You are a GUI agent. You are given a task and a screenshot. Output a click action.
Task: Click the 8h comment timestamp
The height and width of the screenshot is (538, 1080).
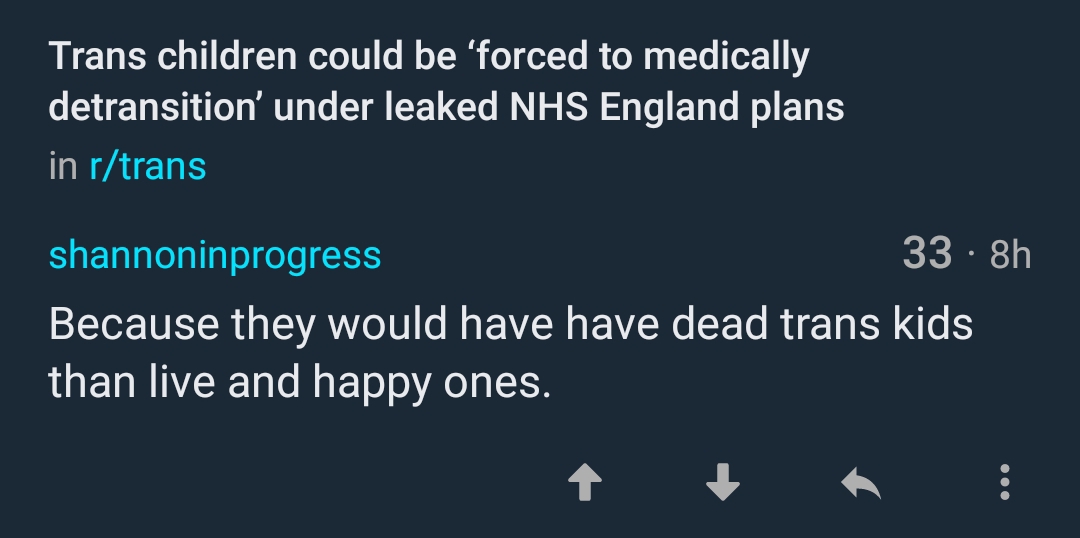1010,255
